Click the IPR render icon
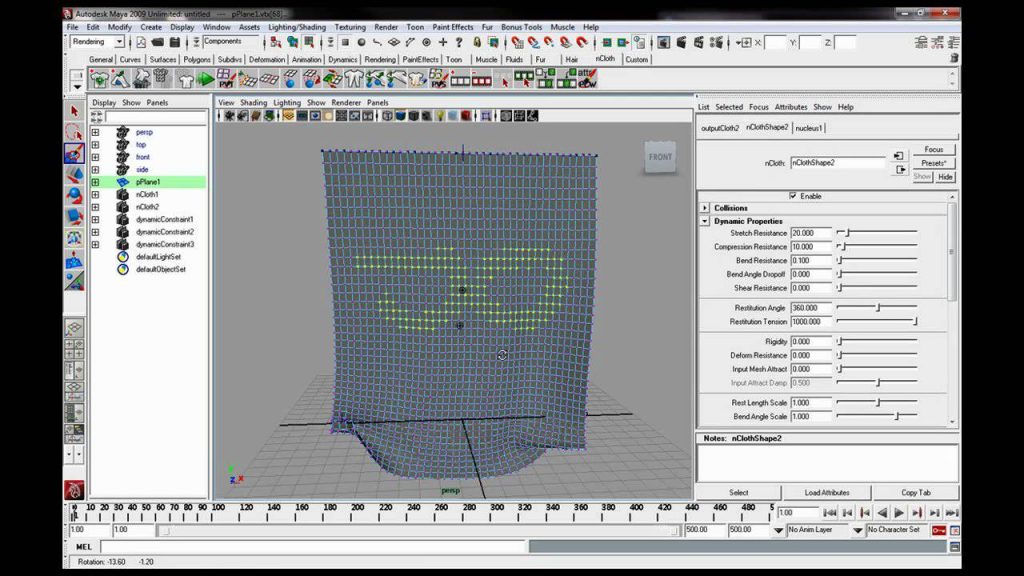 pyautogui.click(x=699, y=42)
